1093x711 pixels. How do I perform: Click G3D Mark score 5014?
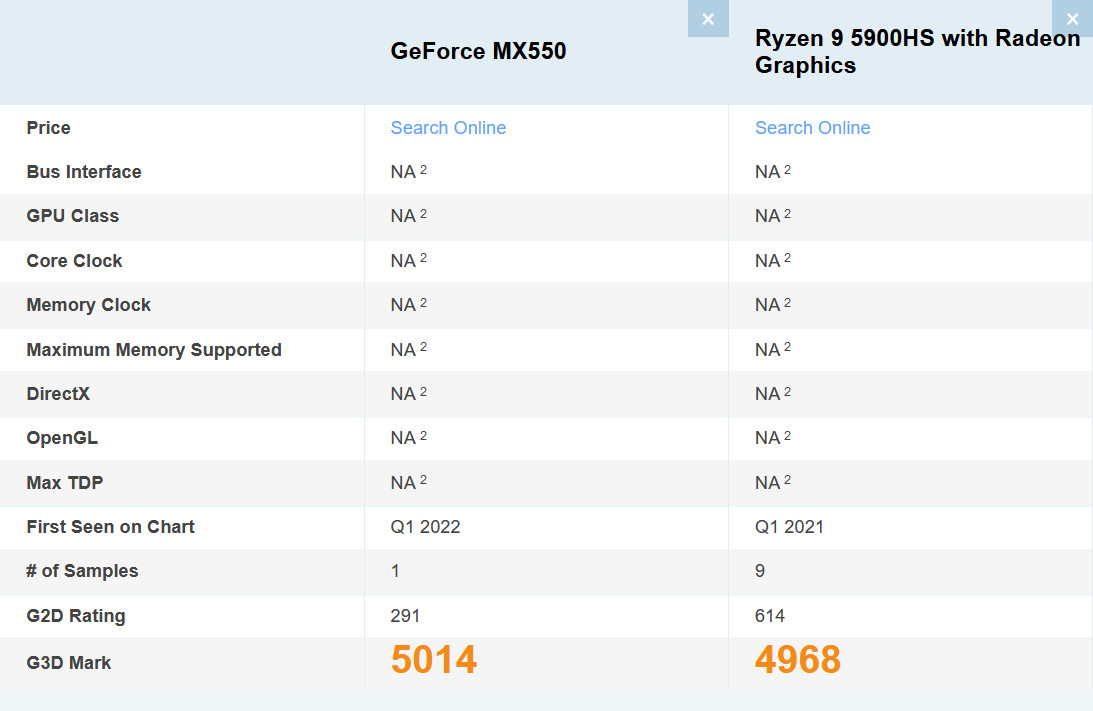[434, 659]
